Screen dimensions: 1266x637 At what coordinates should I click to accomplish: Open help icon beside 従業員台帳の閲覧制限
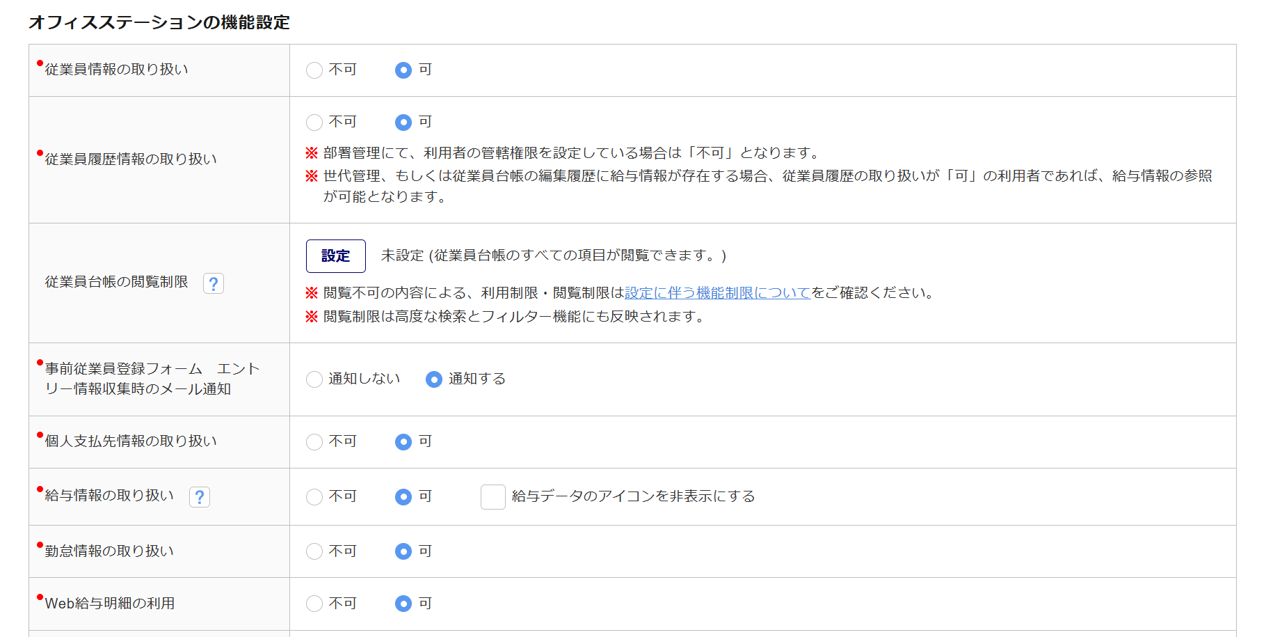213,283
